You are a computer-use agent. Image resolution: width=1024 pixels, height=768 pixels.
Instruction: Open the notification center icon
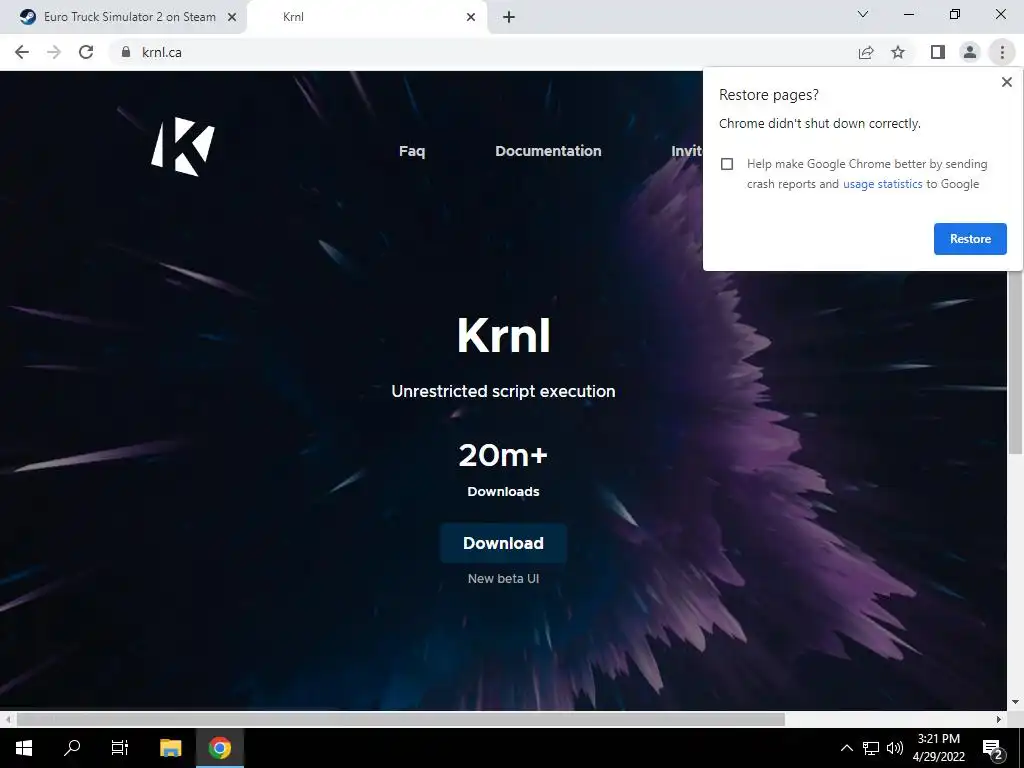(x=992, y=748)
